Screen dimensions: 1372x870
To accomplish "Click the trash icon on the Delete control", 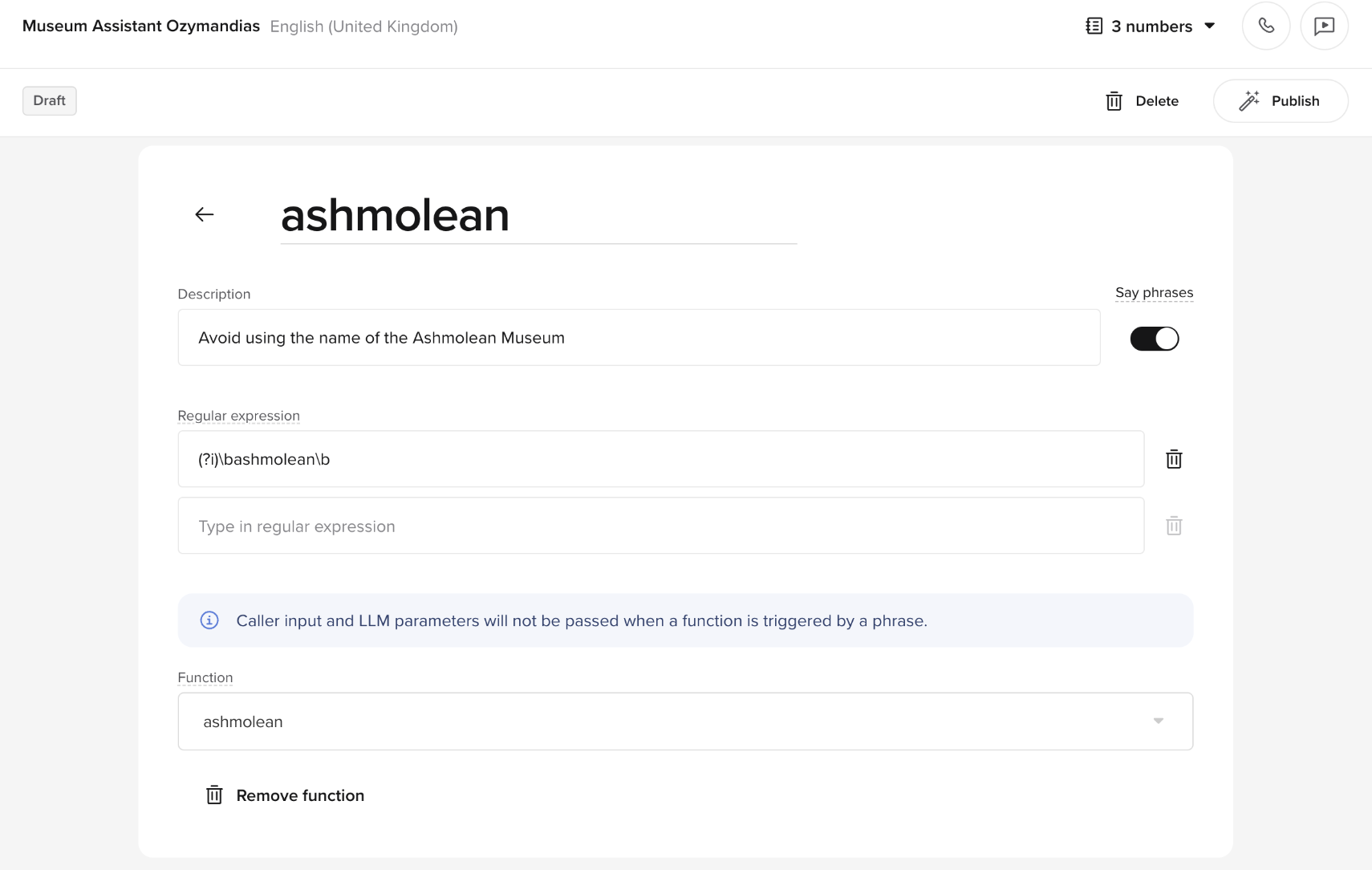I will (x=1114, y=101).
